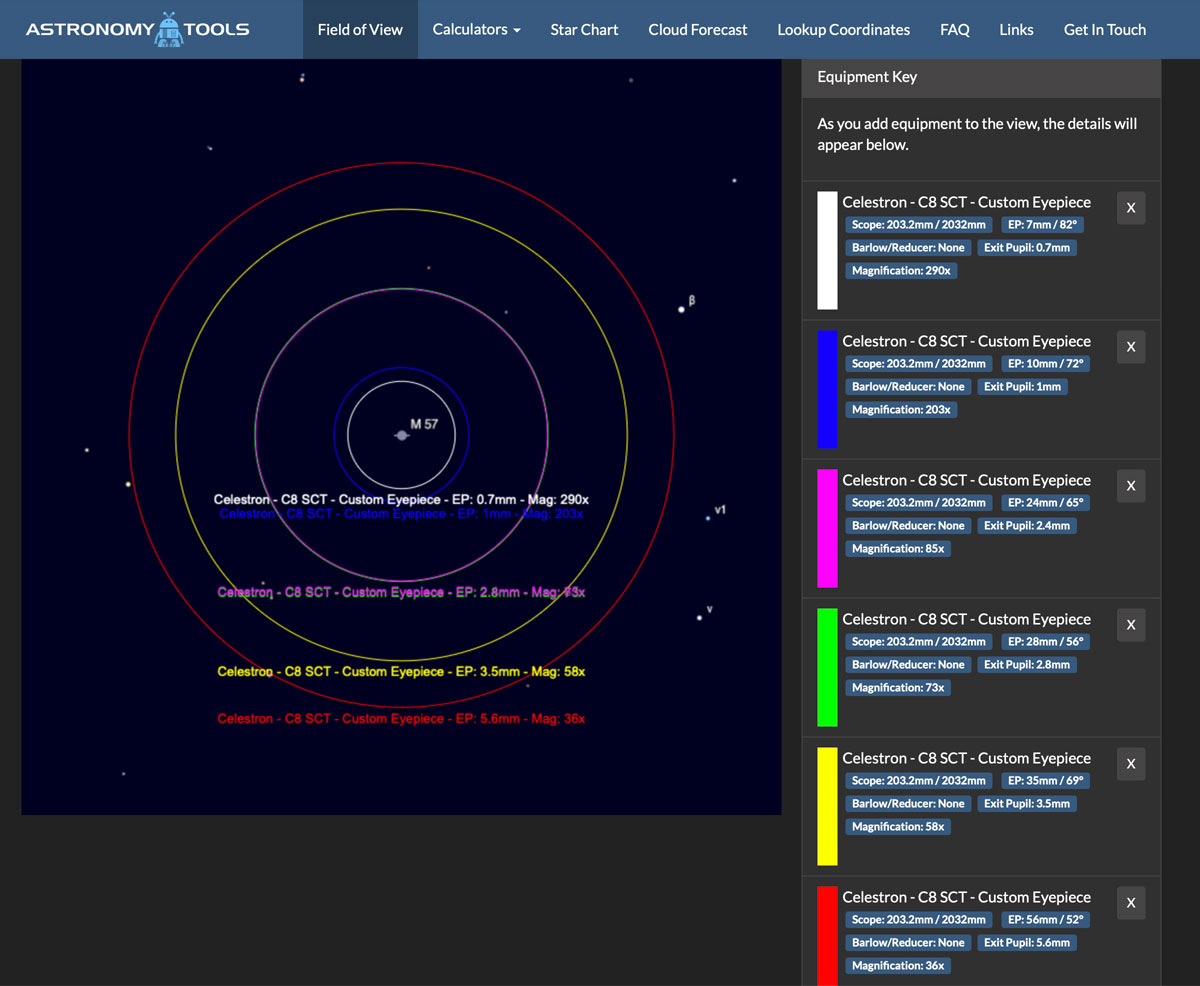Click the "Magnification: 36x" badge
This screenshot has width=1200, height=986.
pyautogui.click(x=898, y=966)
